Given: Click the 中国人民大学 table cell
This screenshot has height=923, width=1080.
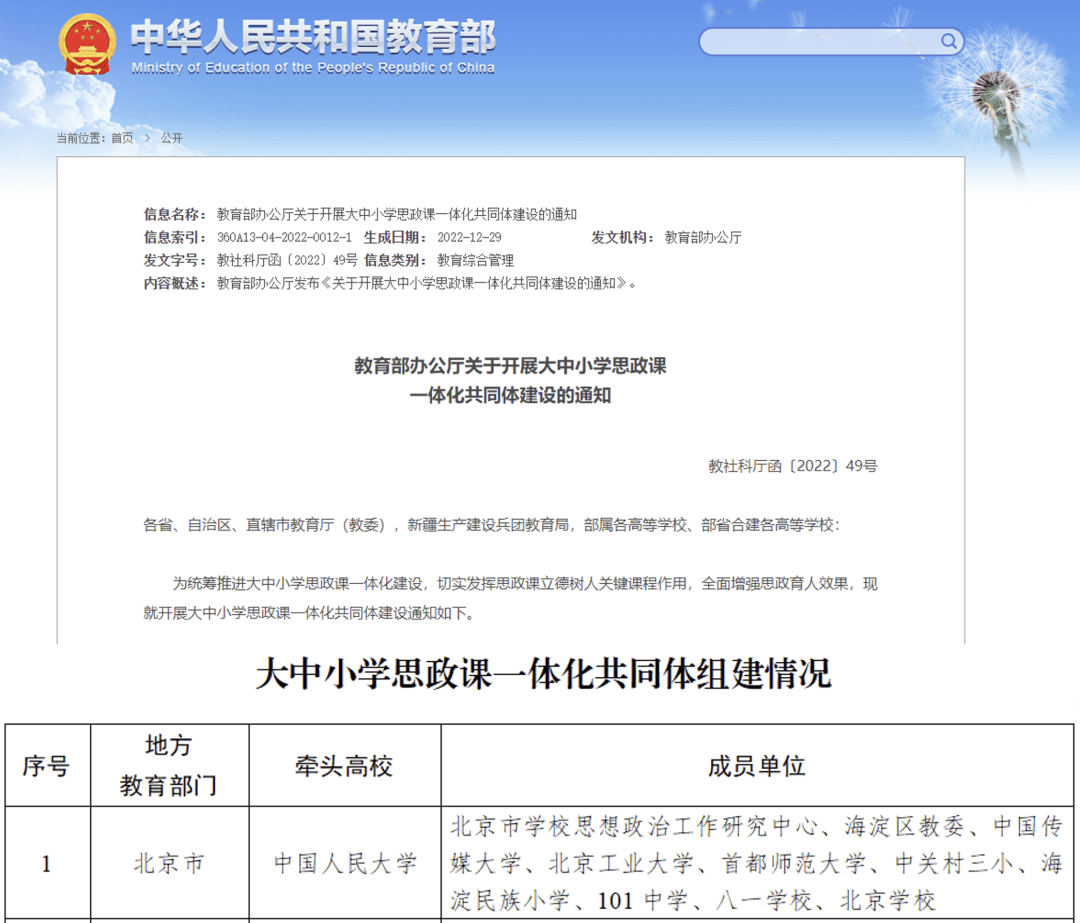Looking at the screenshot, I should [x=344, y=863].
